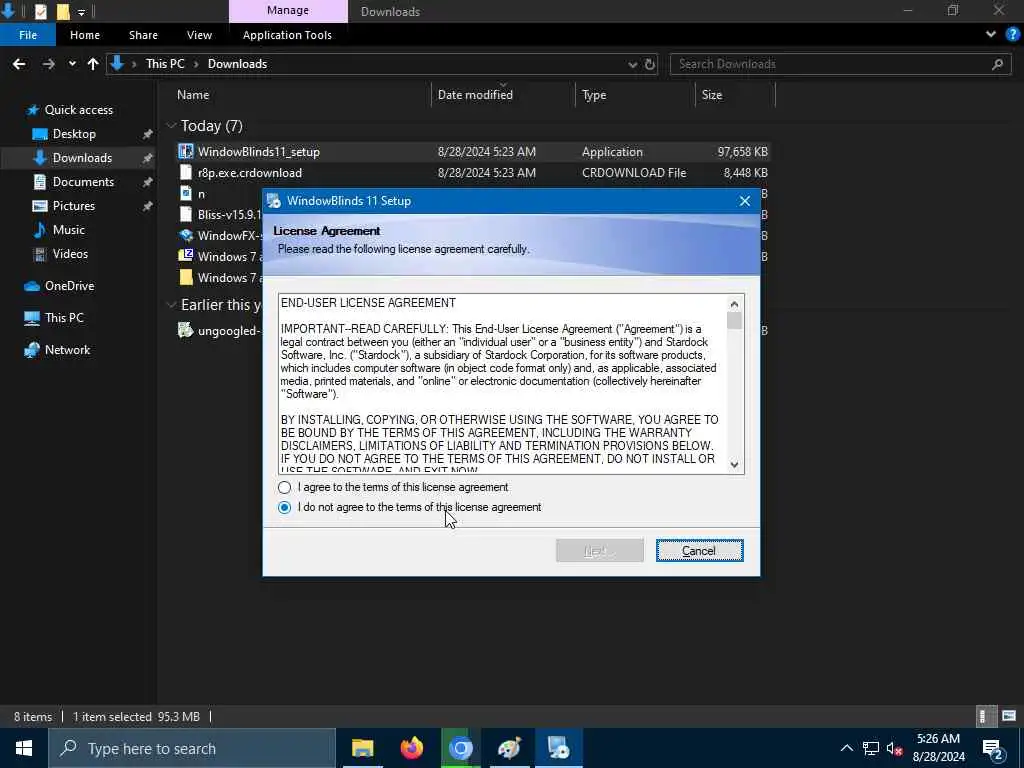Open File Explorer from taskbar
This screenshot has height=768, width=1024.
coord(362,748)
